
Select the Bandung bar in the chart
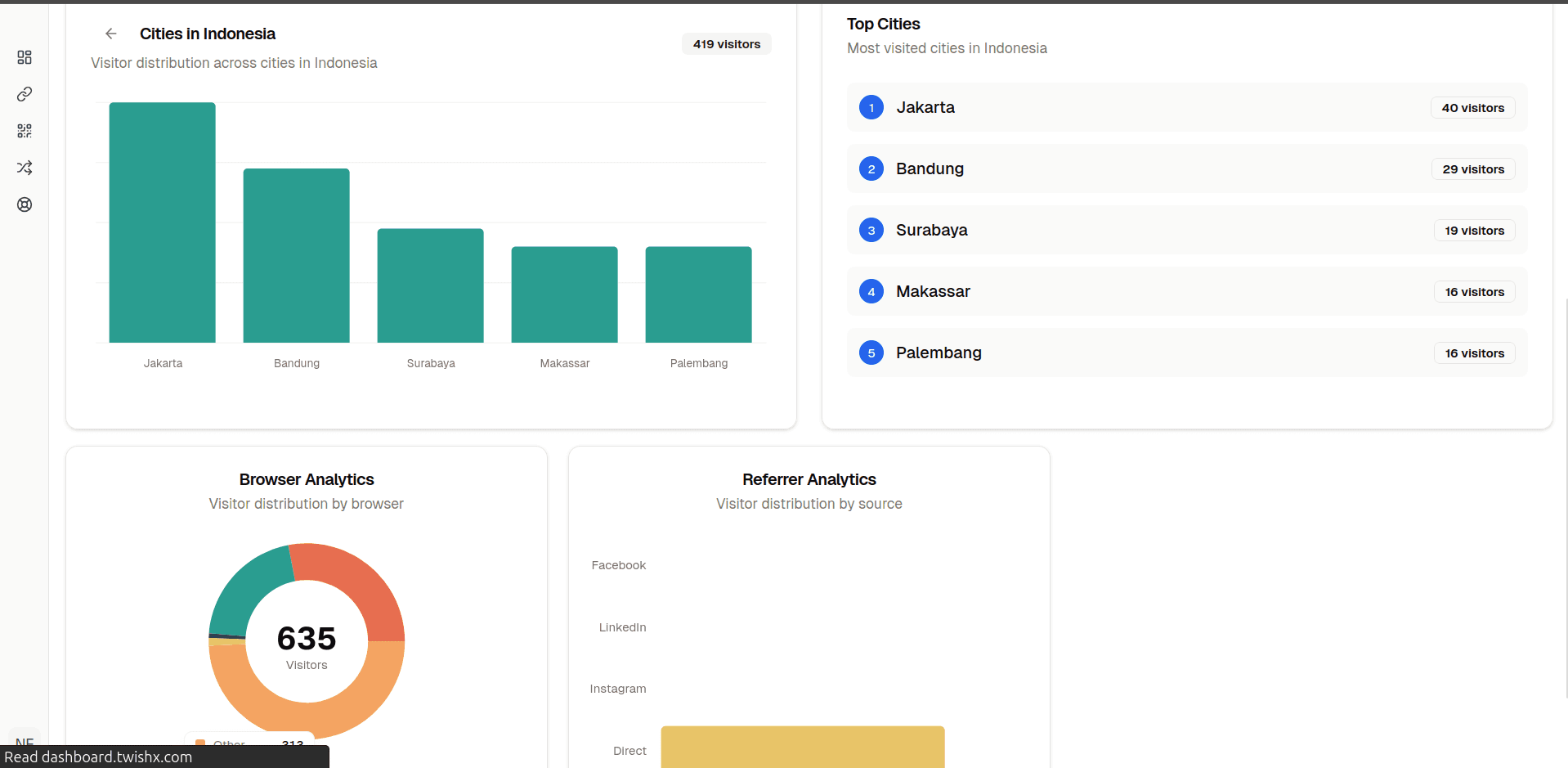pyautogui.click(x=297, y=255)
